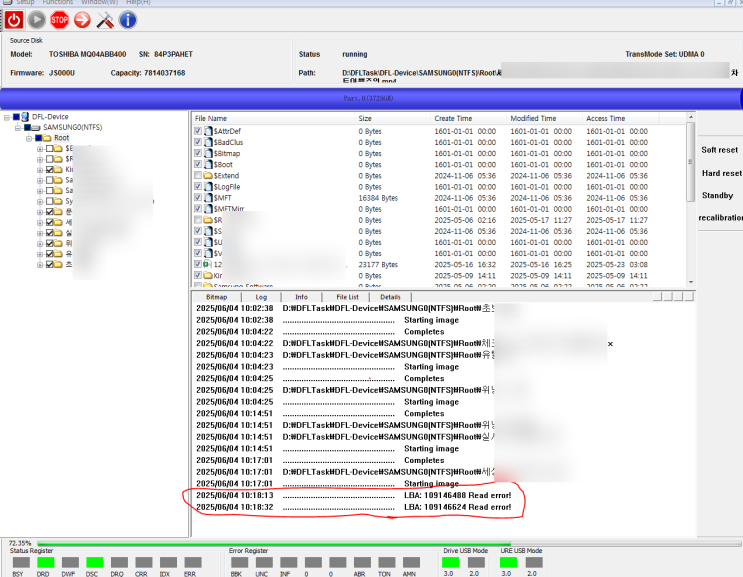Viewport: 743px width, 577px height.
Task: Click the red STOP icon
Action: 59,20
